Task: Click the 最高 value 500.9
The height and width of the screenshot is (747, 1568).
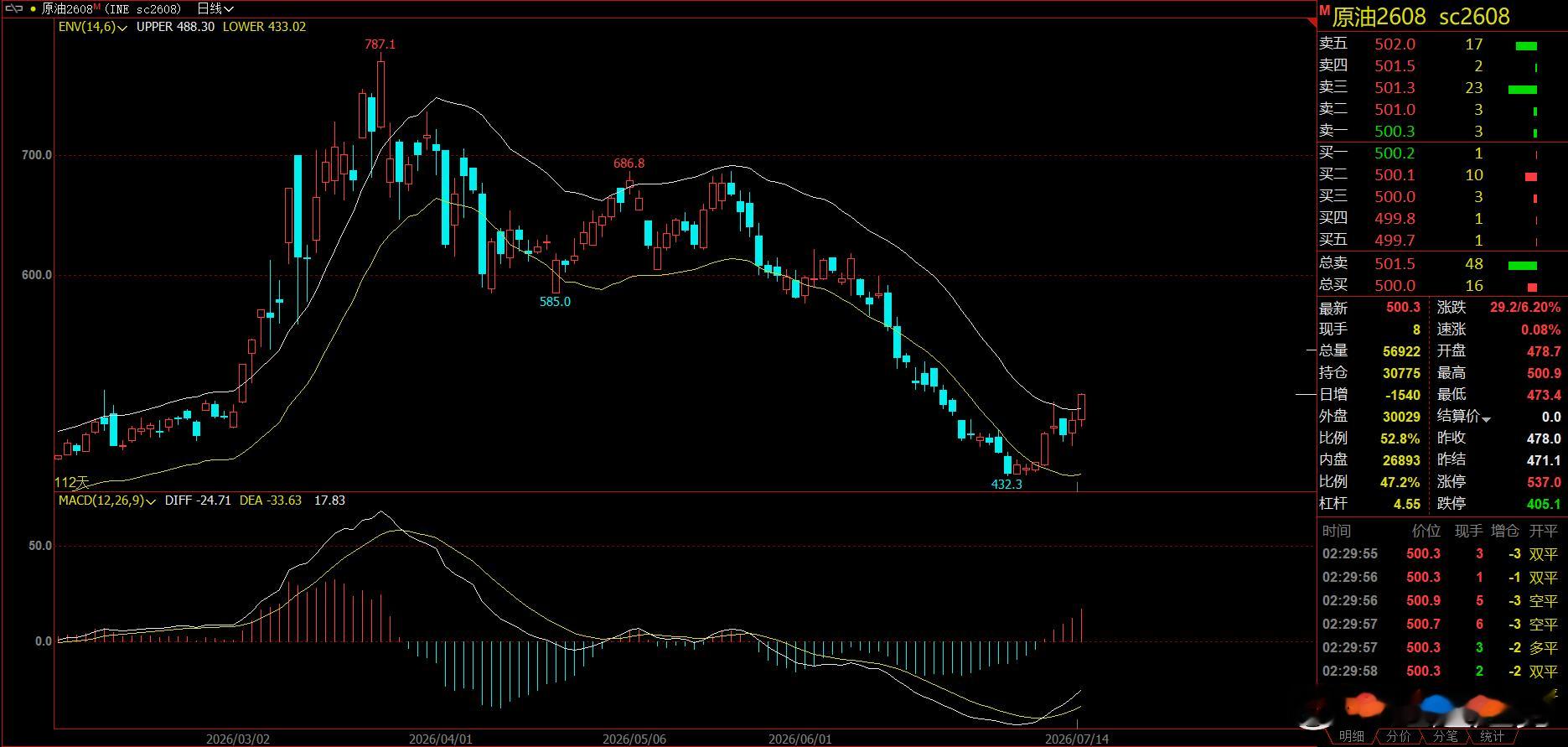Action: [x=1545, y=373]
